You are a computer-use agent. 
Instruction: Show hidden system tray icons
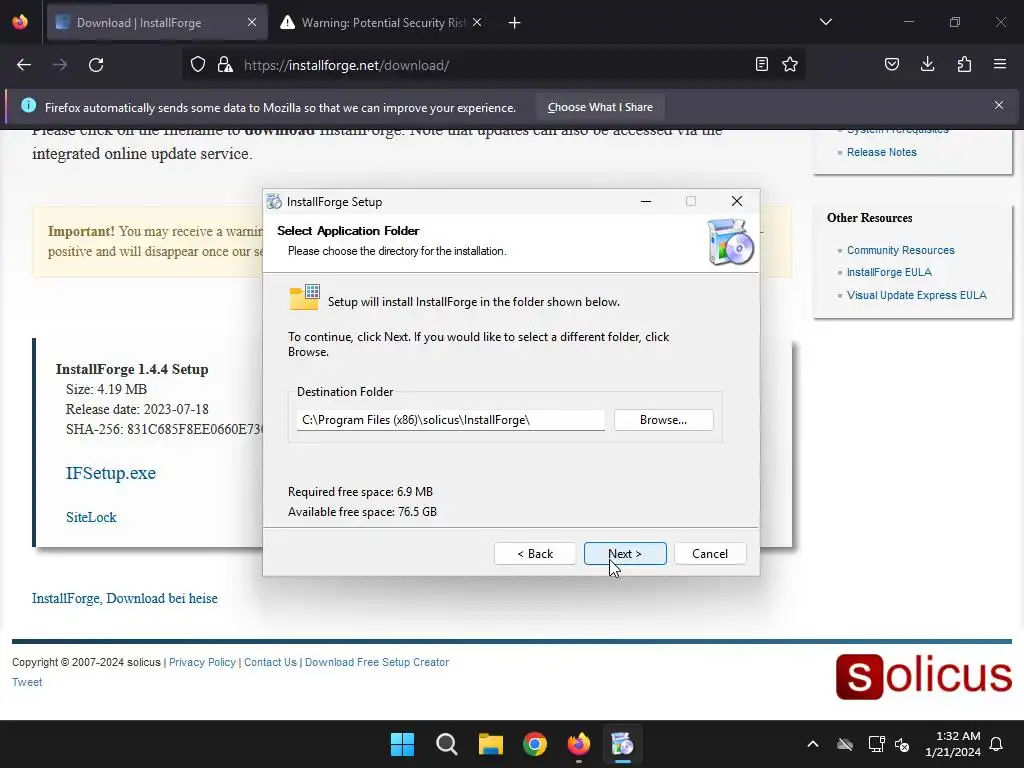pos(813,744)
